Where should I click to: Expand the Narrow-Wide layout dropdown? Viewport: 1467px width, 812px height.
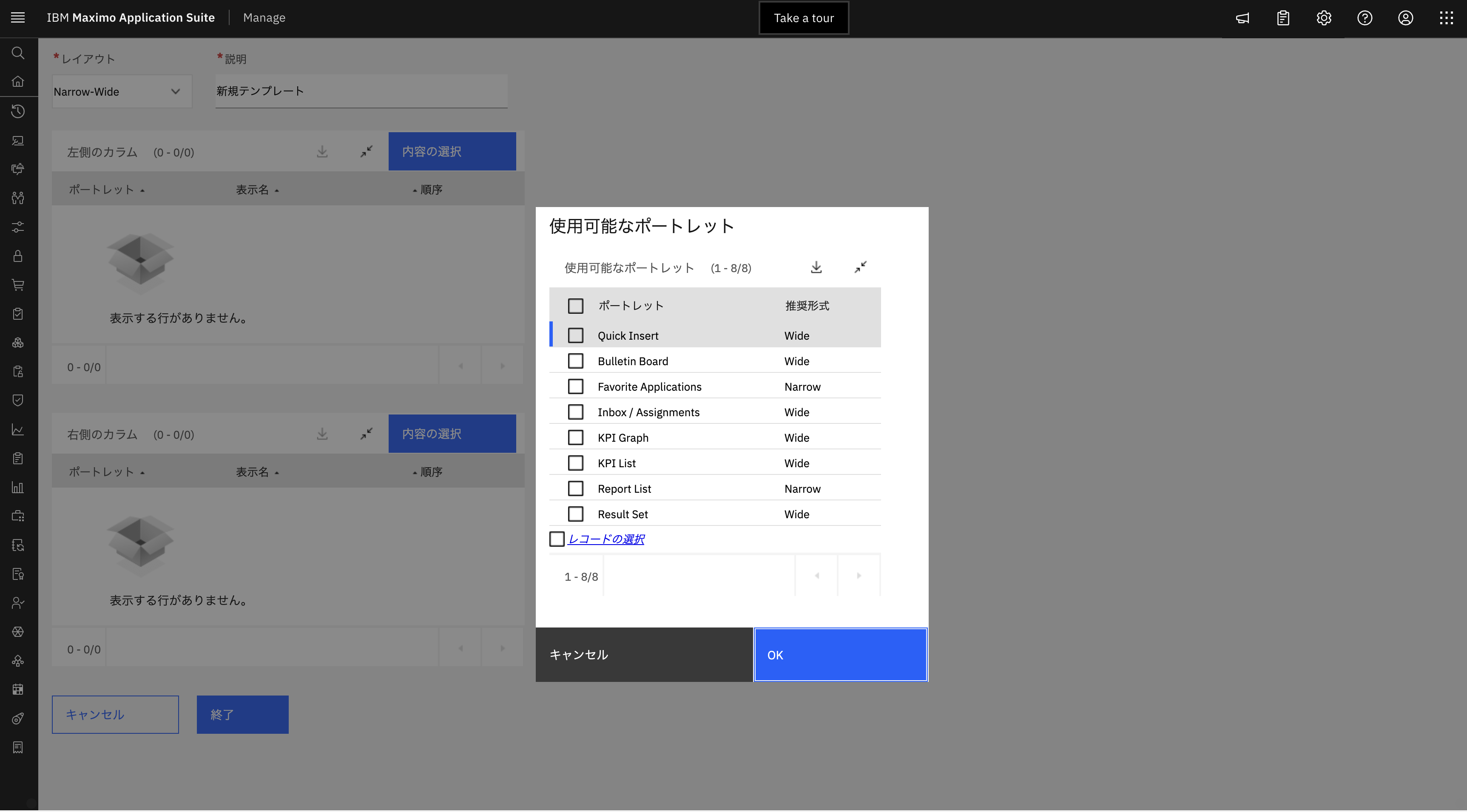pos(122,92)
